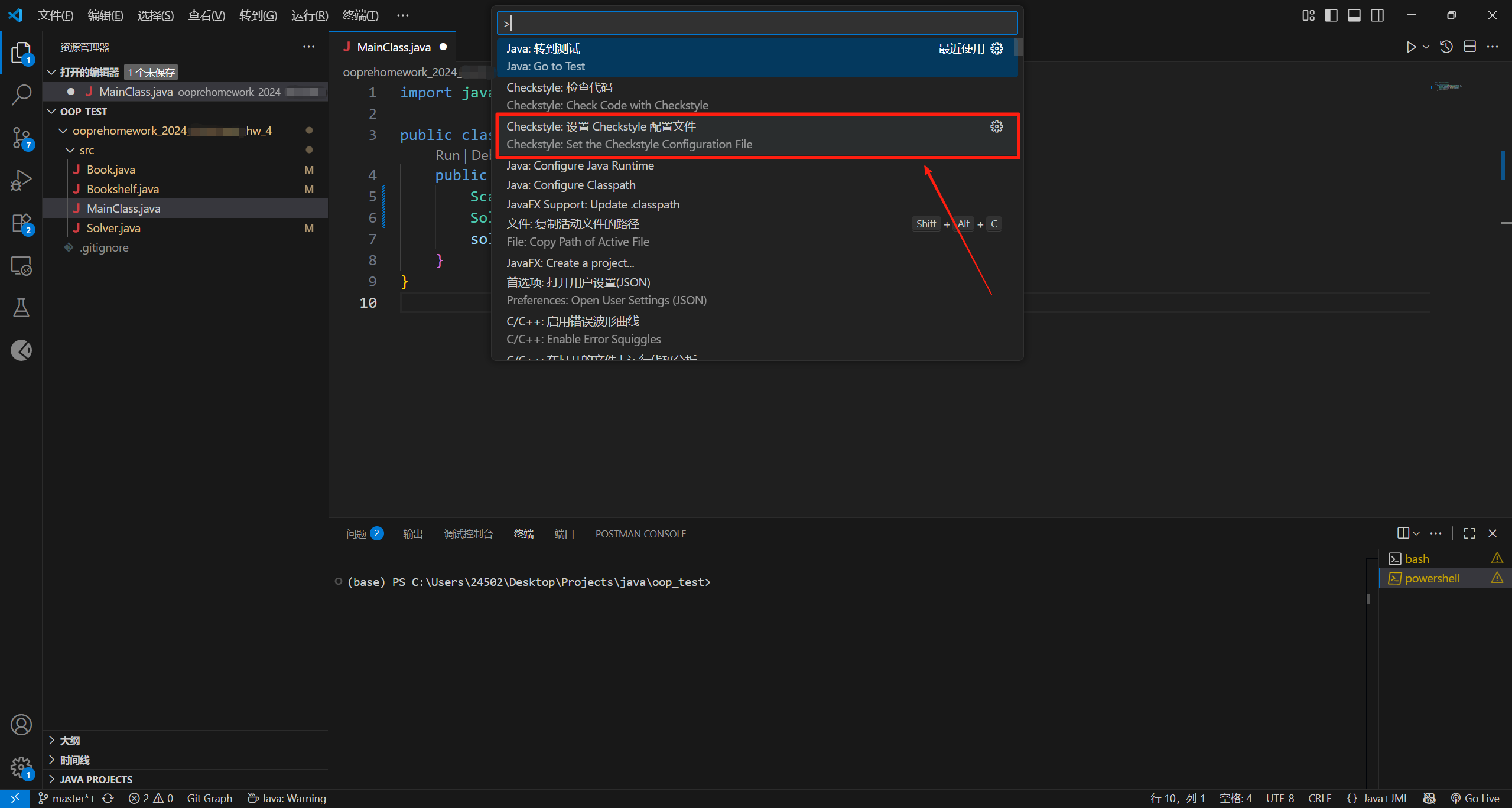Open Extensions view in activity bar
The width and height of the screenshot is (1512, 808).
(21, 223)
